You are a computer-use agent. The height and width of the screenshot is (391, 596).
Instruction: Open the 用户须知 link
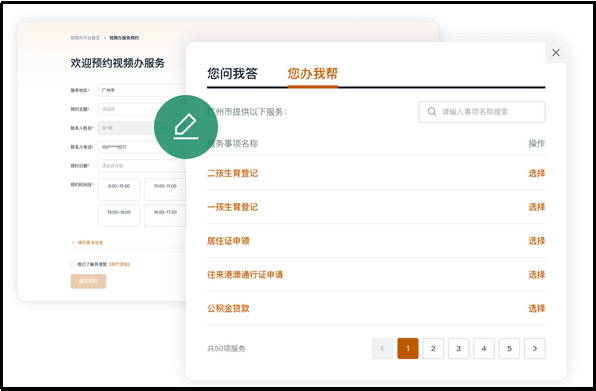click(x=120, y=264)
